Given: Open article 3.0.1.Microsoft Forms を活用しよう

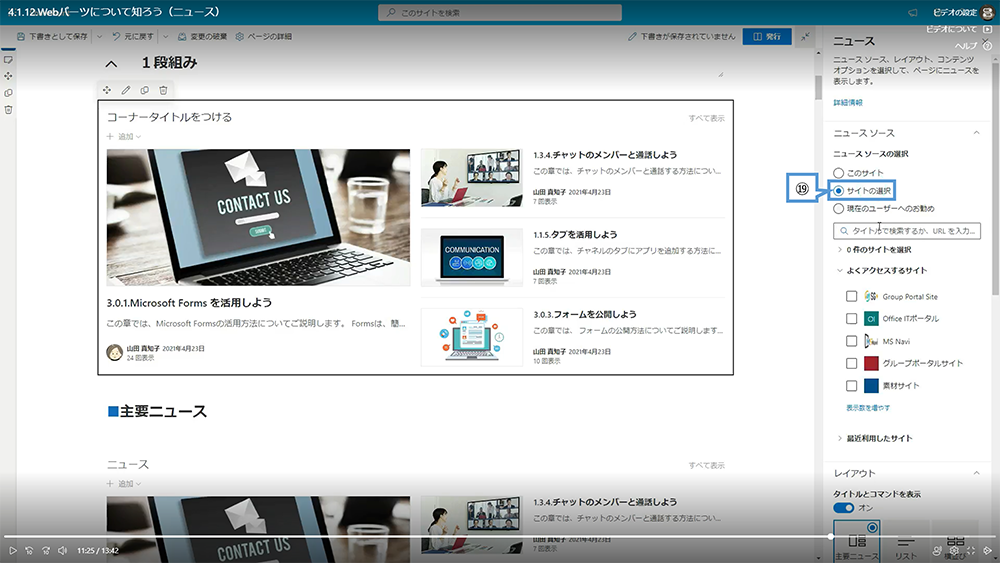Looking at the screenshot, I should [x=189, y=302].
